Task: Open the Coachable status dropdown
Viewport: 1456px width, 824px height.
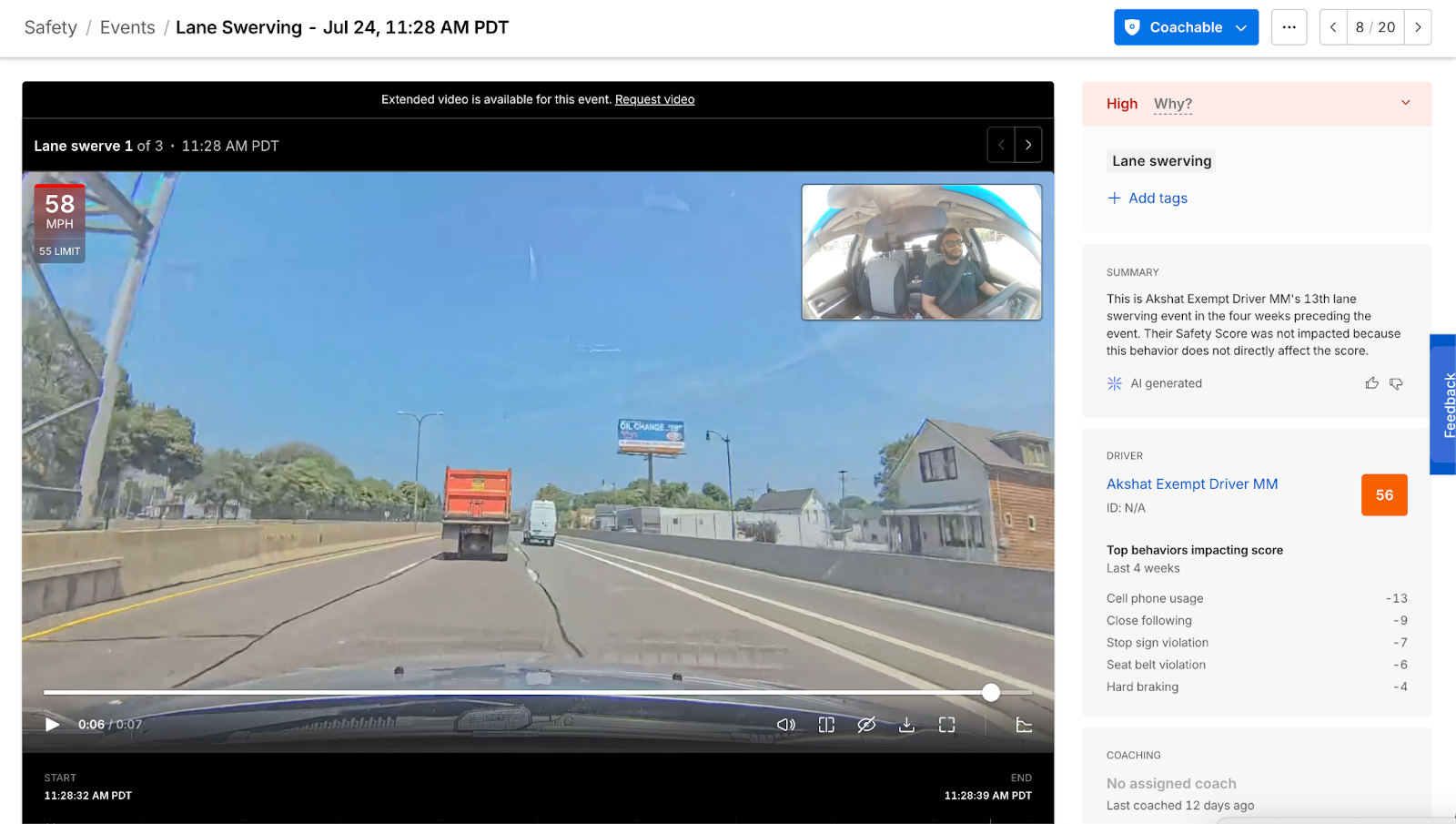Action: pyautogui.click(x=1186, y=27)
